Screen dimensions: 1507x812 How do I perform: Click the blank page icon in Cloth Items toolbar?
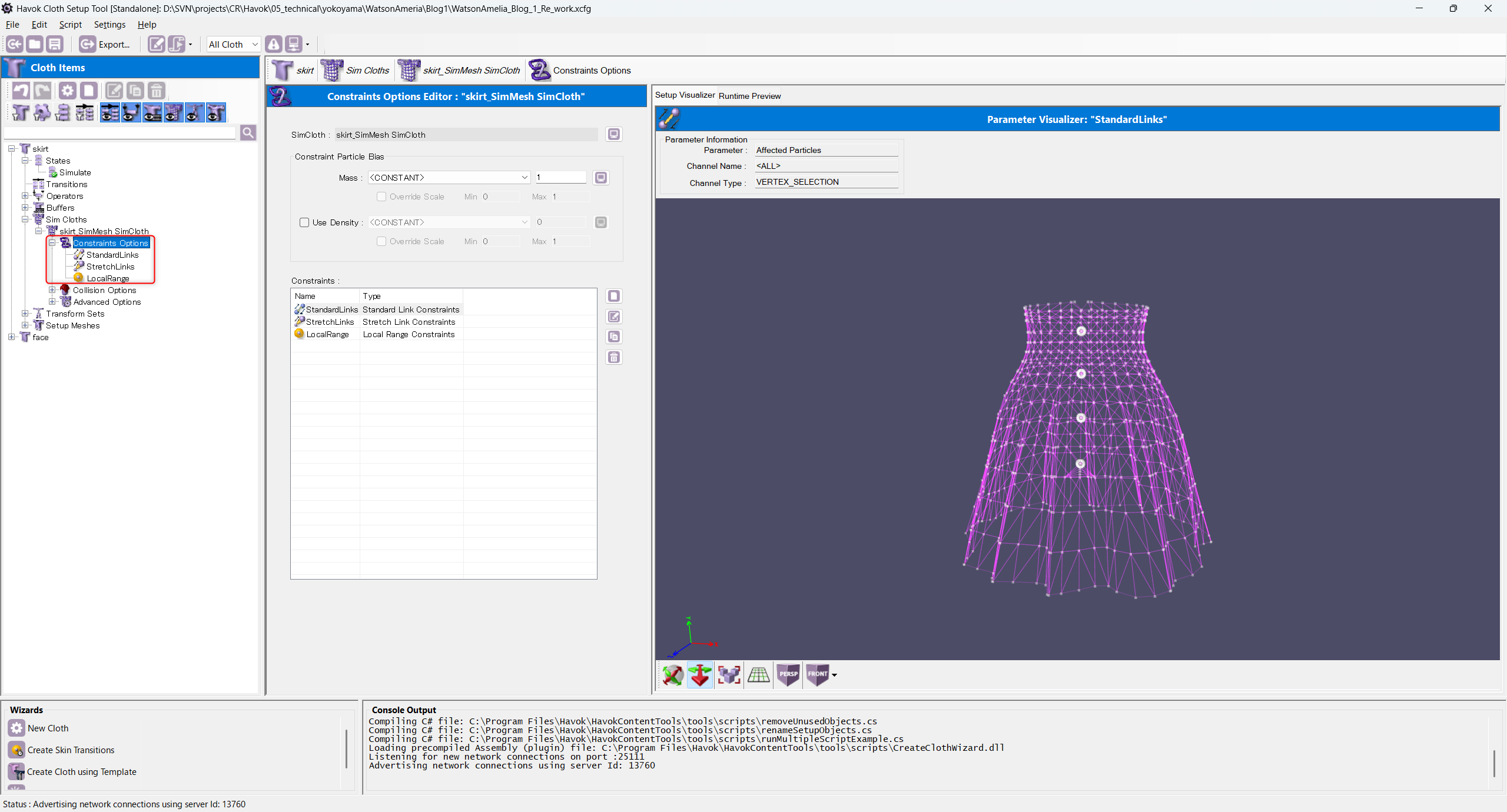88,91
